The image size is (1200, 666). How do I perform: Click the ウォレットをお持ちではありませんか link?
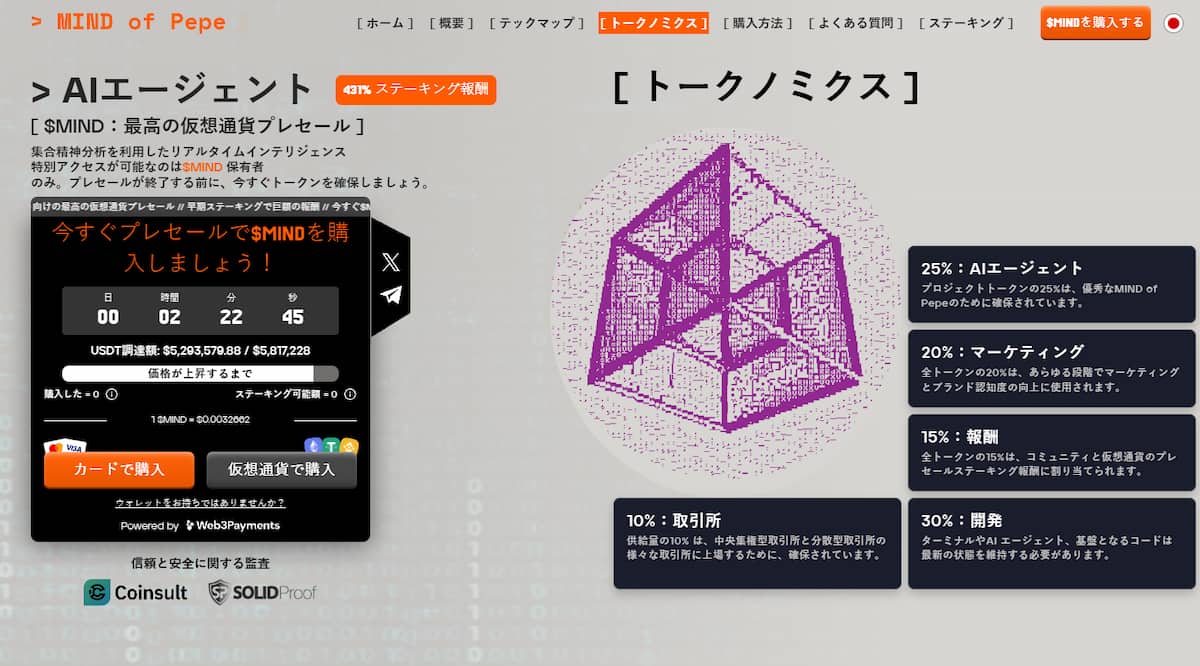tap(200, 502)
